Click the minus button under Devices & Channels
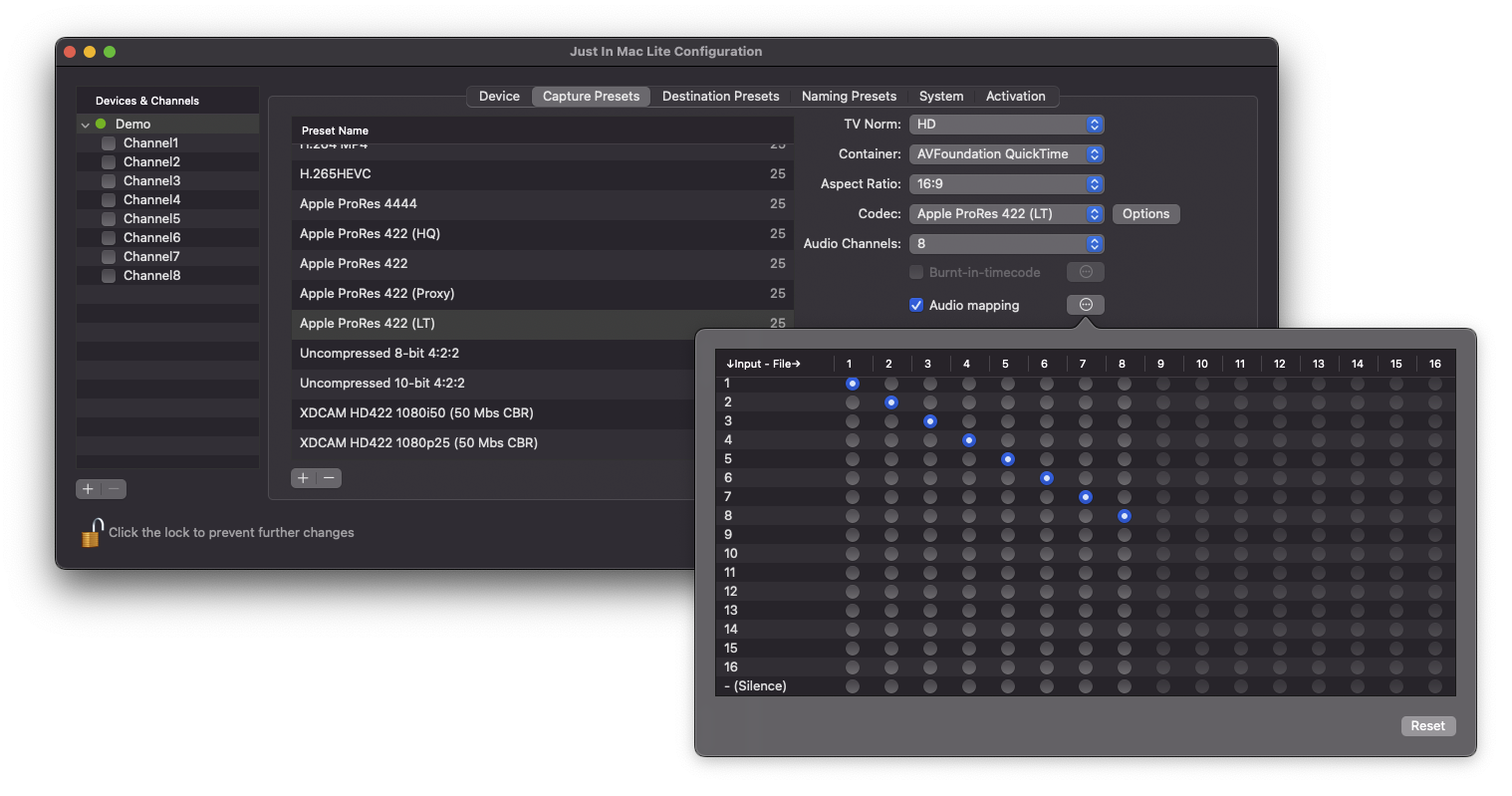Screen dimensions: 1512x796 [115, 489]
